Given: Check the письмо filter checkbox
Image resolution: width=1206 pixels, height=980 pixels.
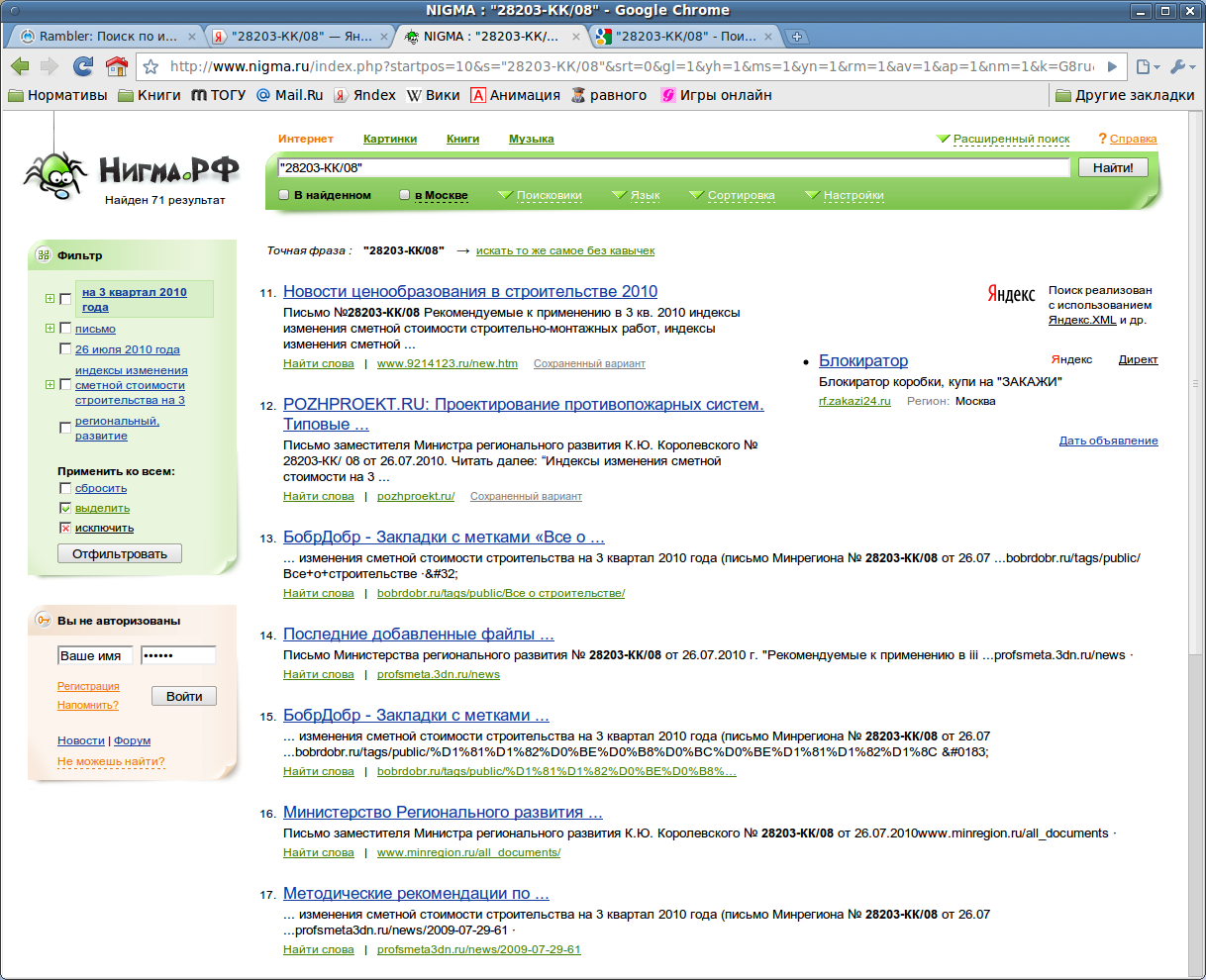Looking at the screenshot, I should (65, 329).
